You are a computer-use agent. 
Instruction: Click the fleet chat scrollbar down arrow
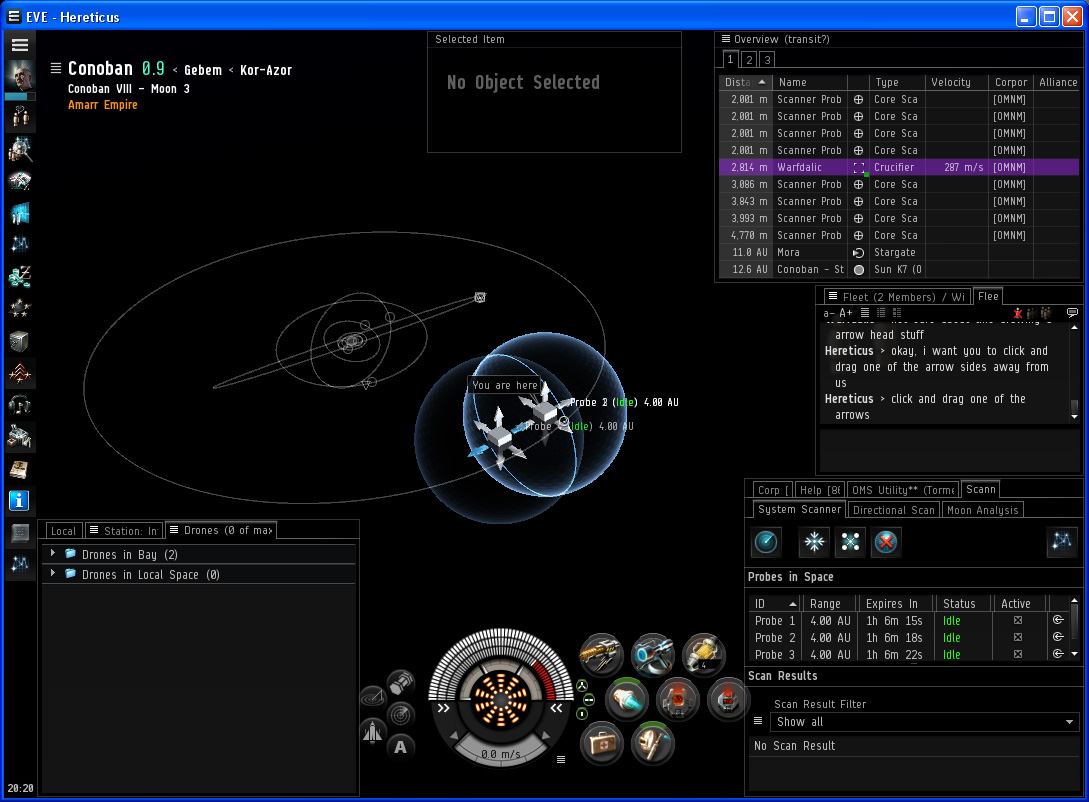1074,417
